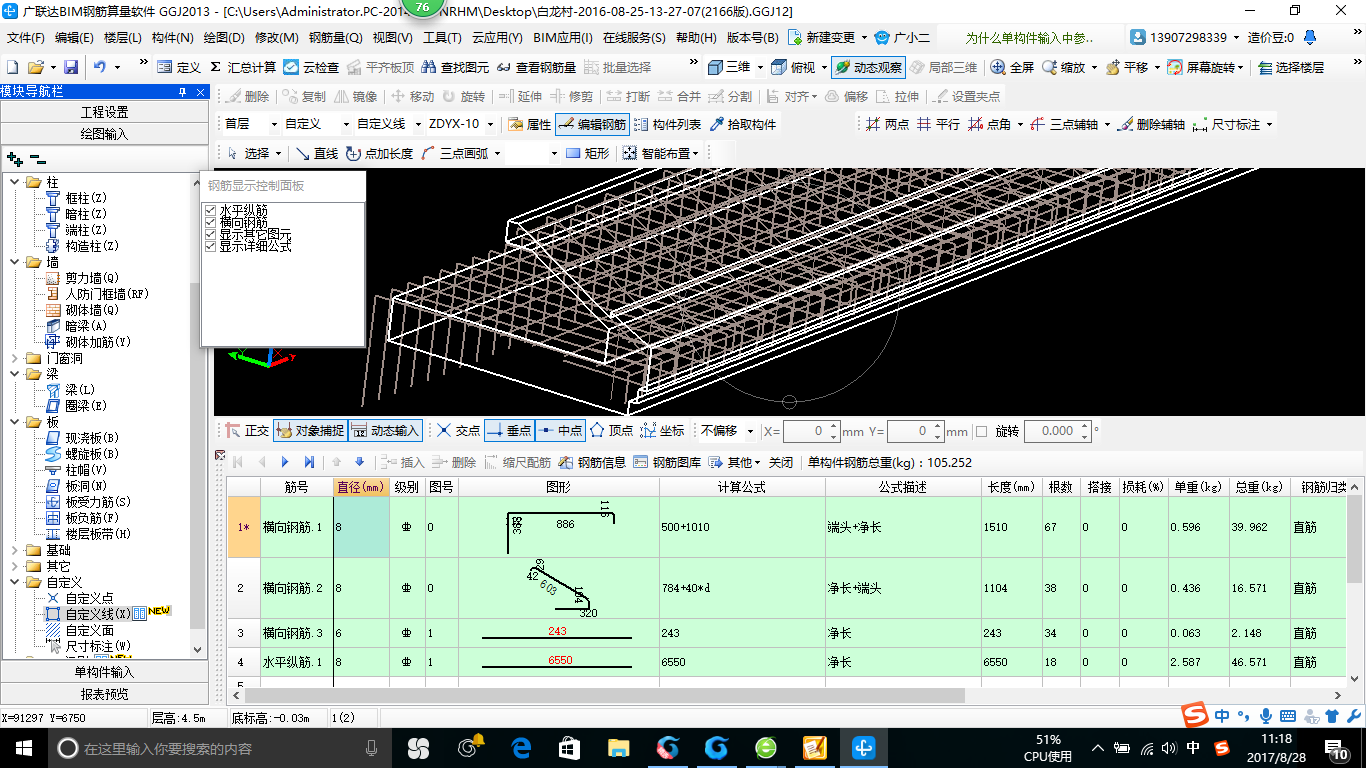Click 两点 two-point auxiliary axis tool
This screenshot has height=768, width=1366.
[888, 124]
